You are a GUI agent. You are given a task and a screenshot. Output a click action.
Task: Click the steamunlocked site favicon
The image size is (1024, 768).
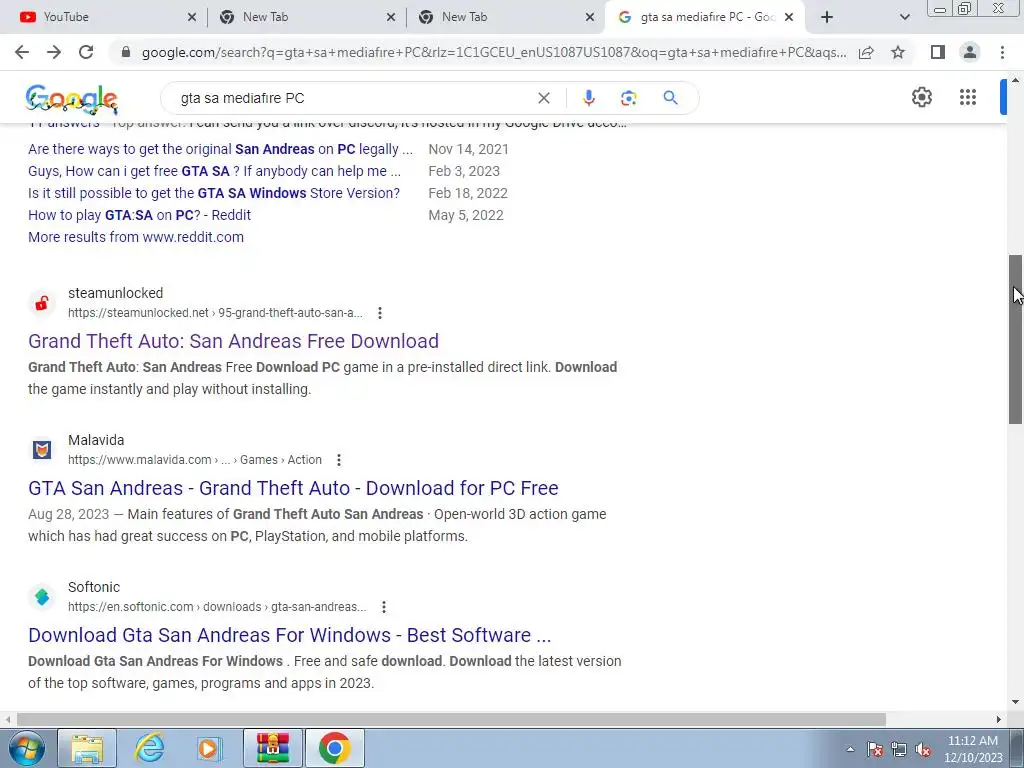coord(42,303)
